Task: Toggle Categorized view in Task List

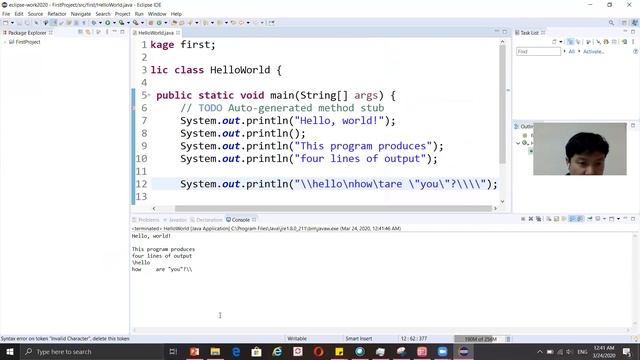Action: point(570,42)
